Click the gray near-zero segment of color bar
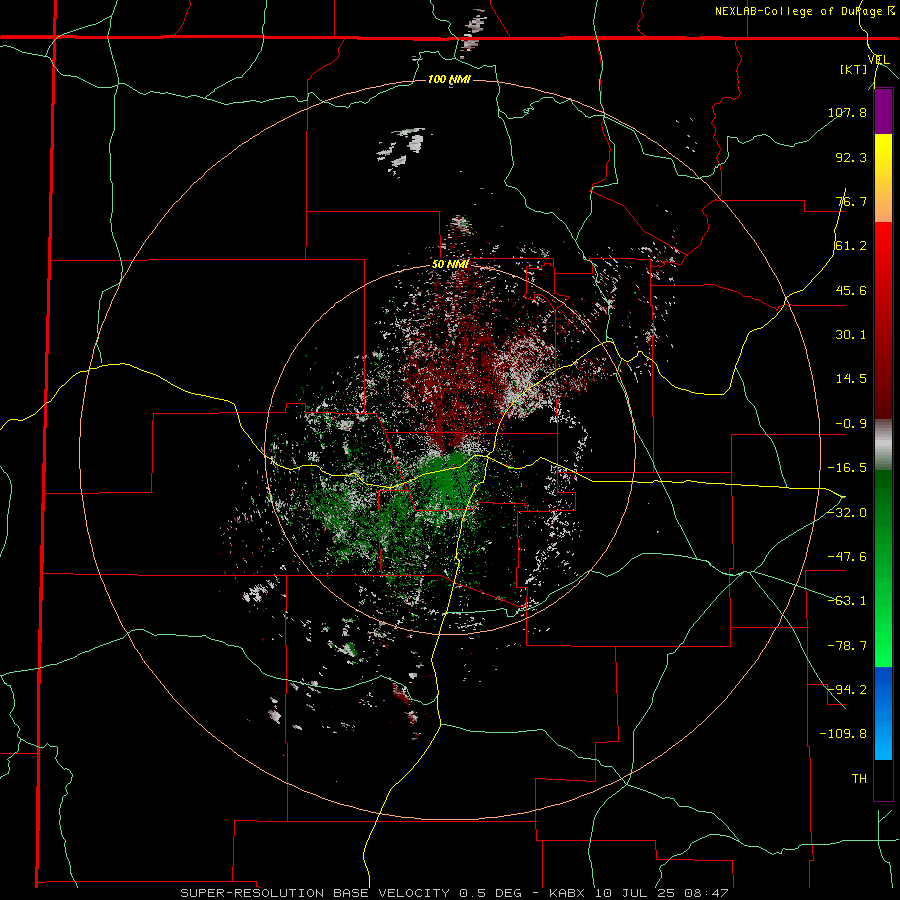 [883, 445]
